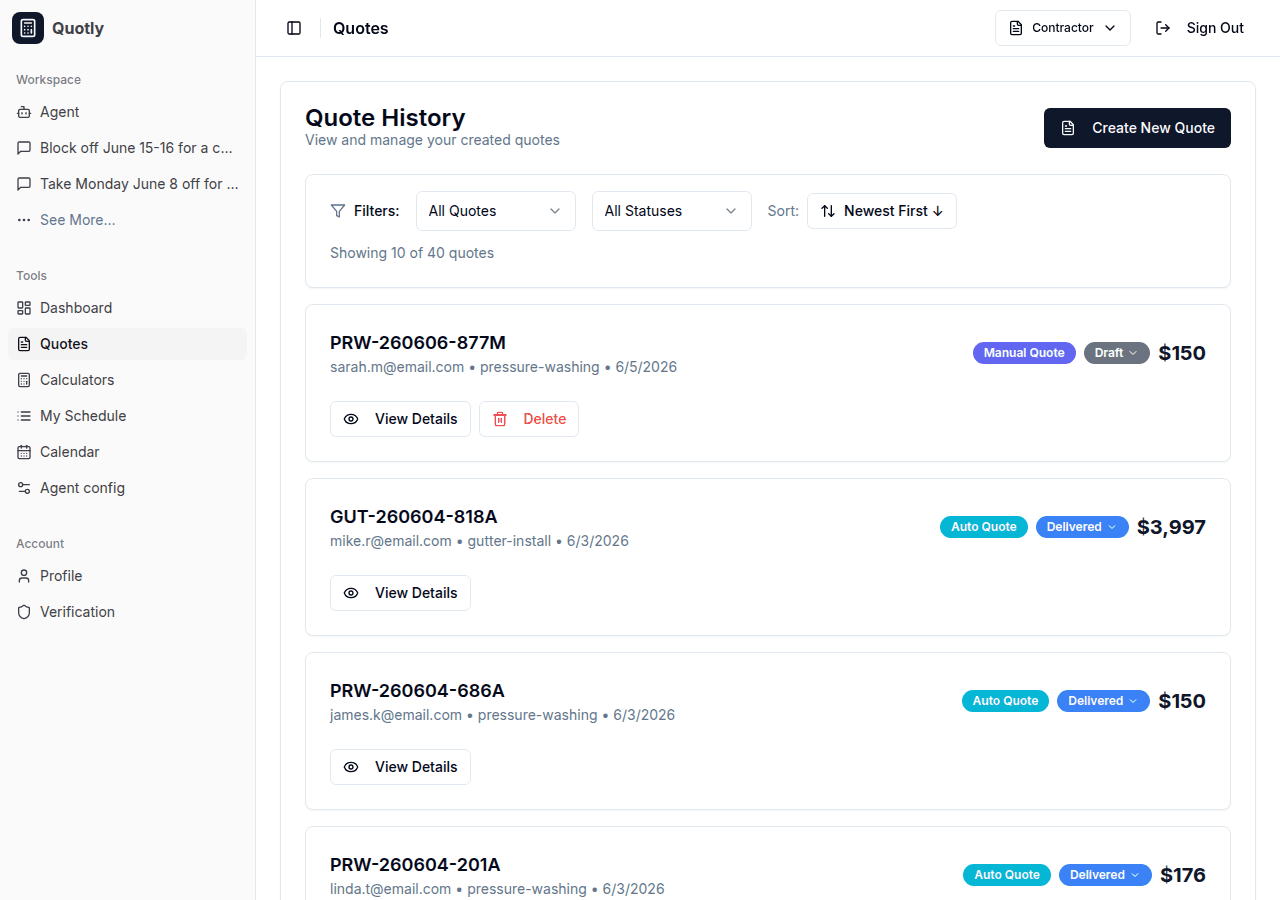This screenshot has width=1280, height=900.
Task: Click the chat icon beside 'Take Monday June 8 off'
Action: [24, 184]
